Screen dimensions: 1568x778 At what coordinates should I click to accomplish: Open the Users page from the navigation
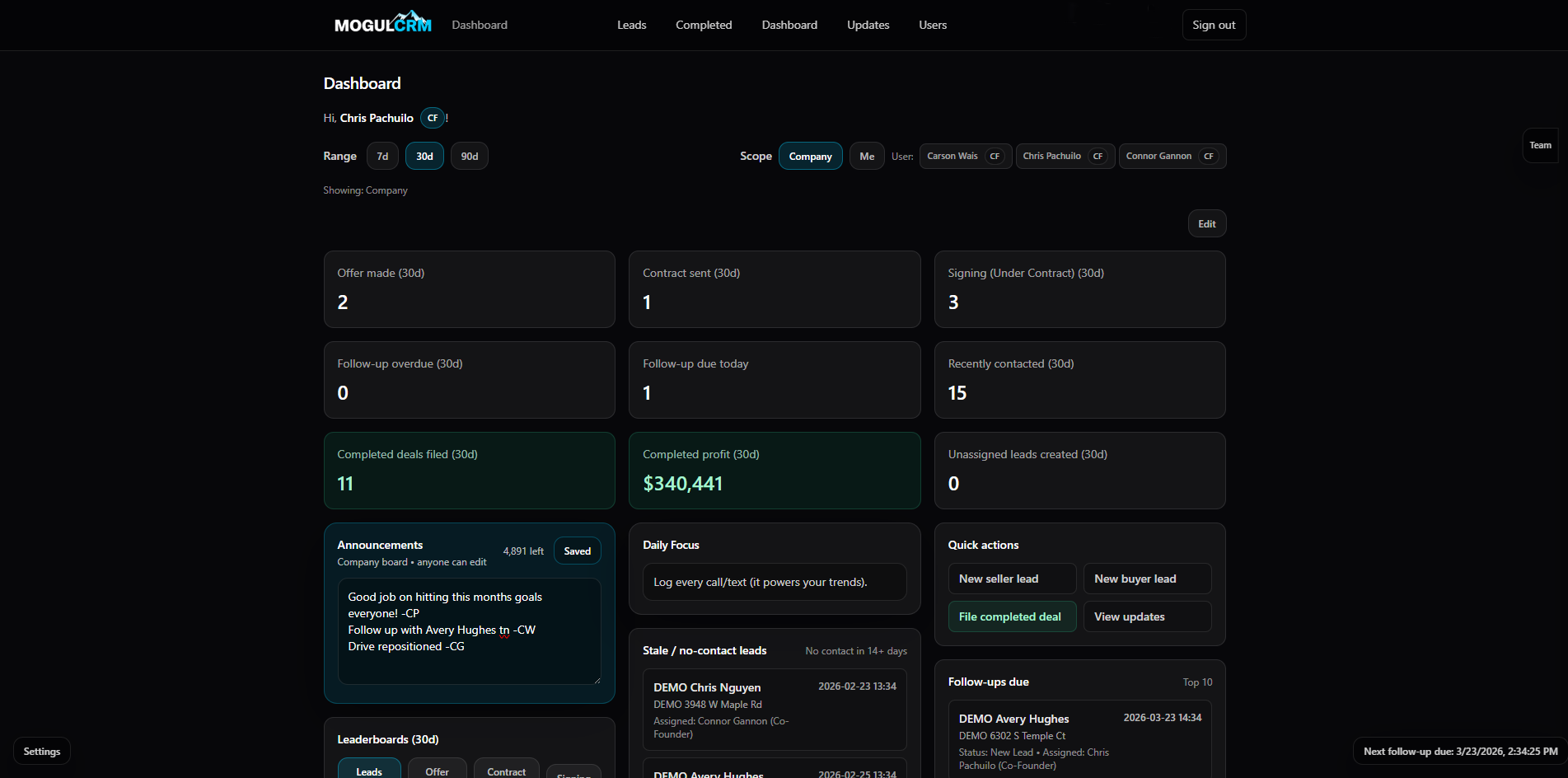(932, 25)
